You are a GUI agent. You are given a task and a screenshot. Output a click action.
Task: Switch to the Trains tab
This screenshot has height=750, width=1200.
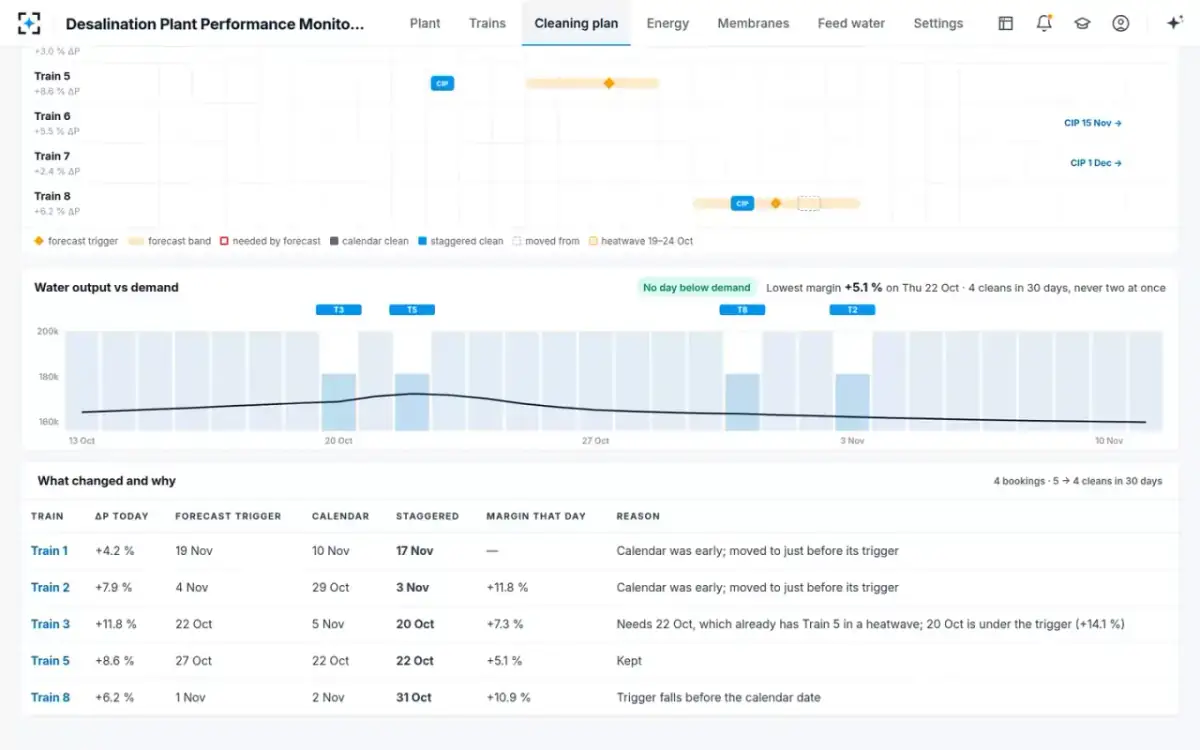coord(487,23)
